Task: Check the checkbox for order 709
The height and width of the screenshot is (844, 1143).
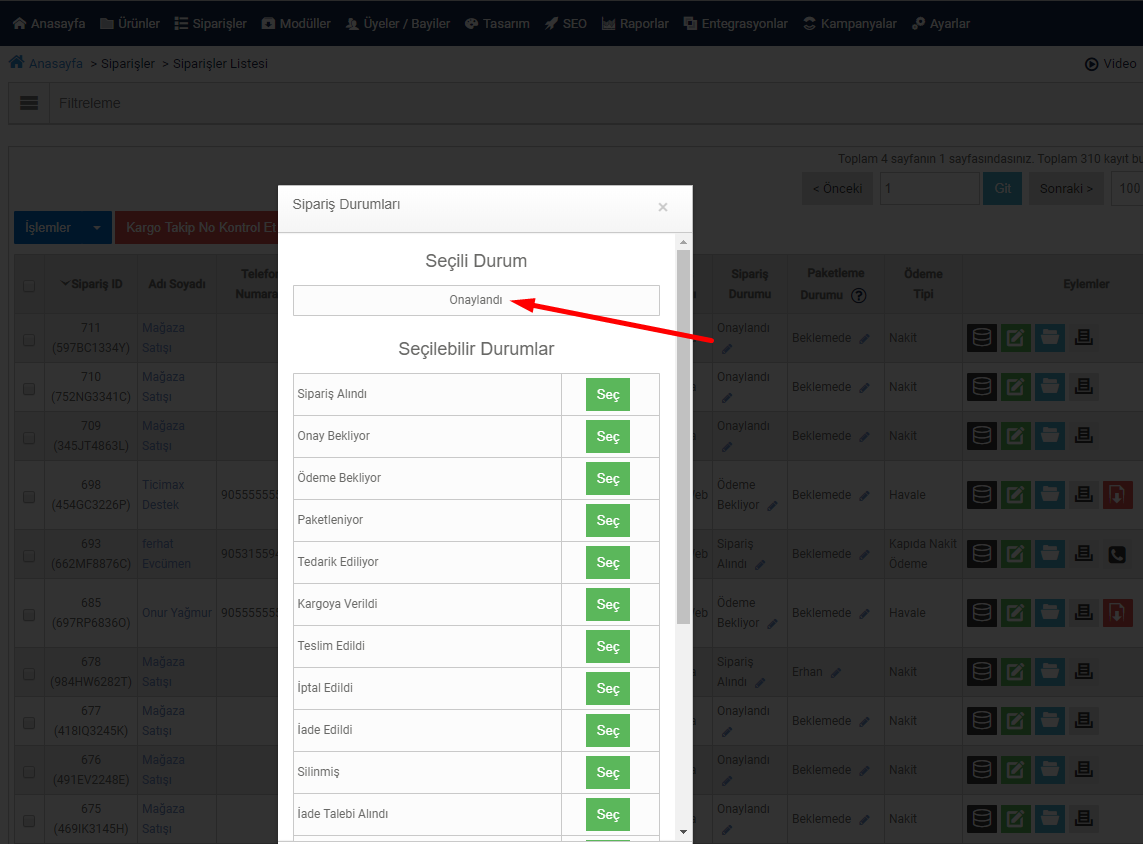Action: 29,437
